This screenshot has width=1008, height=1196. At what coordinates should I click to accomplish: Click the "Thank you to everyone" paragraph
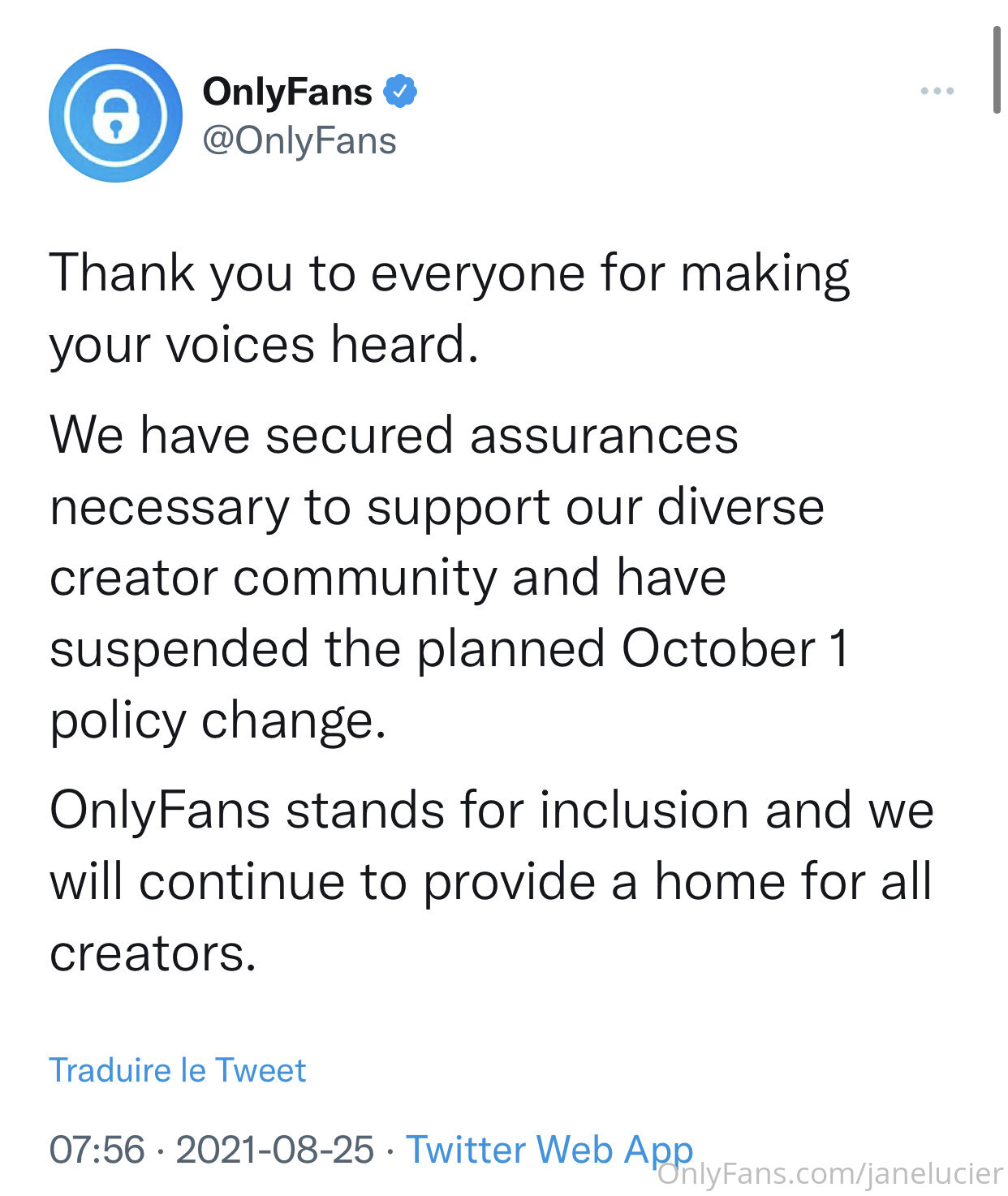click(450, 308)
